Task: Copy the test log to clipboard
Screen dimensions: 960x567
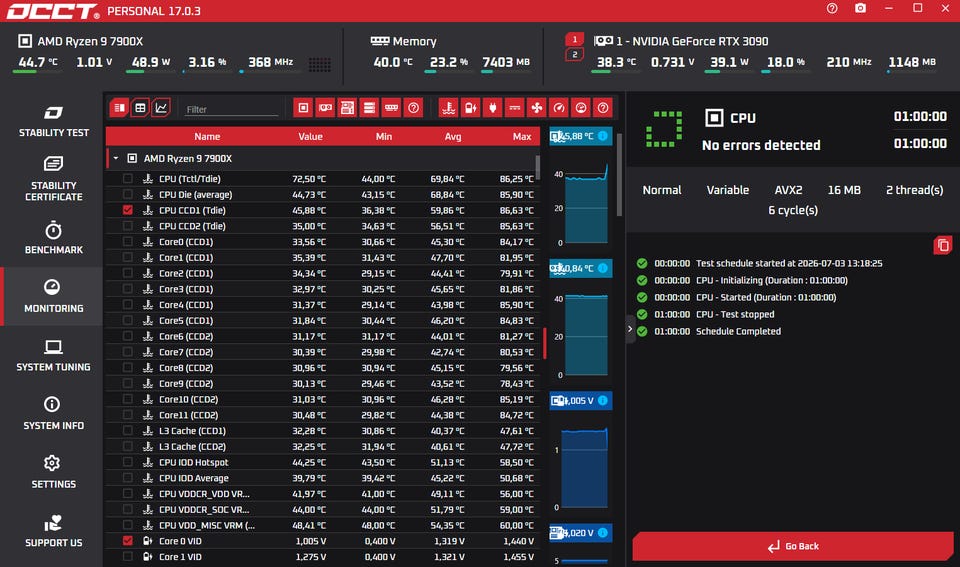Action: tap(943, 245)
